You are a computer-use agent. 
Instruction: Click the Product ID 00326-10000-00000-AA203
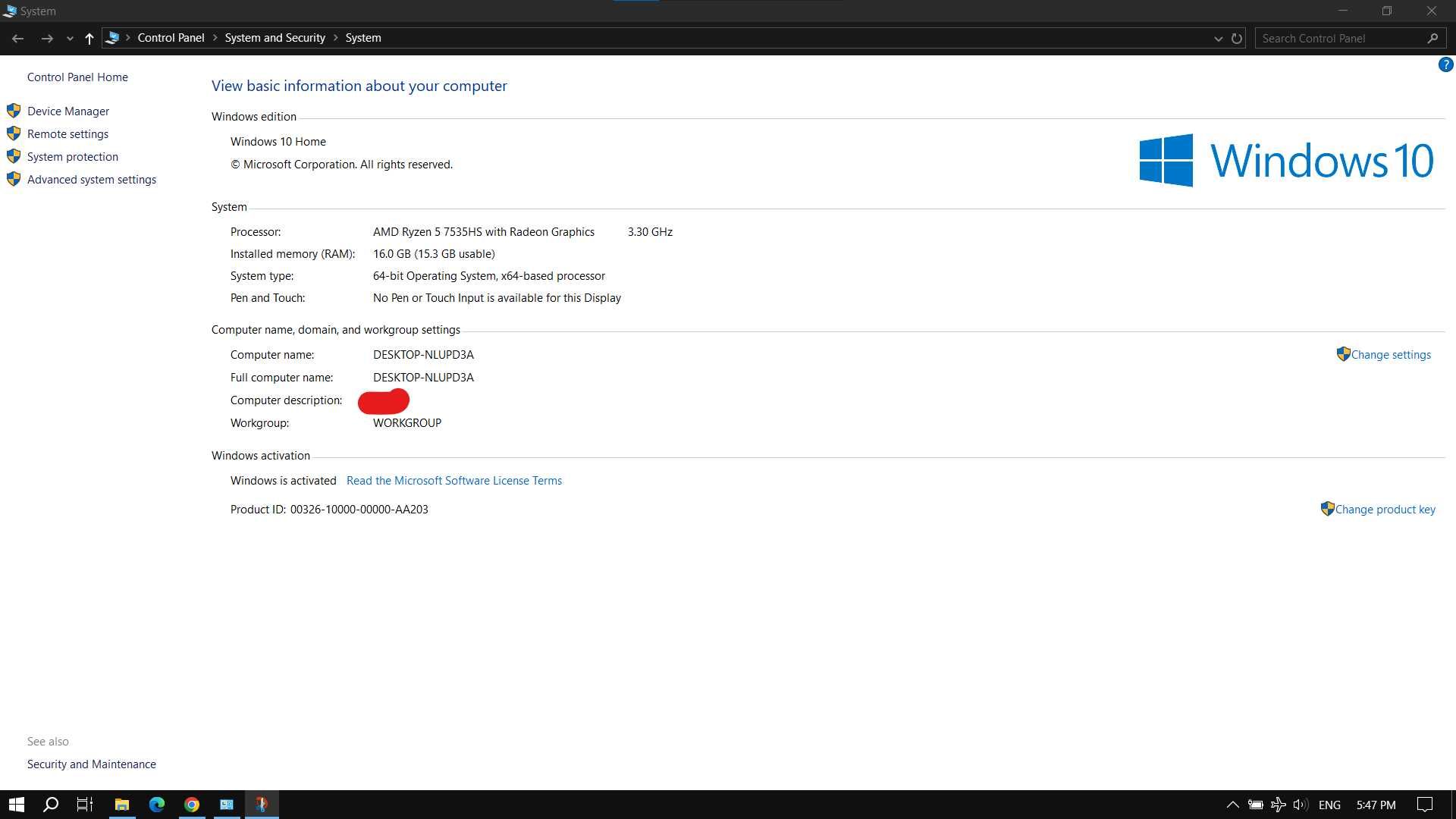point(359,510)
